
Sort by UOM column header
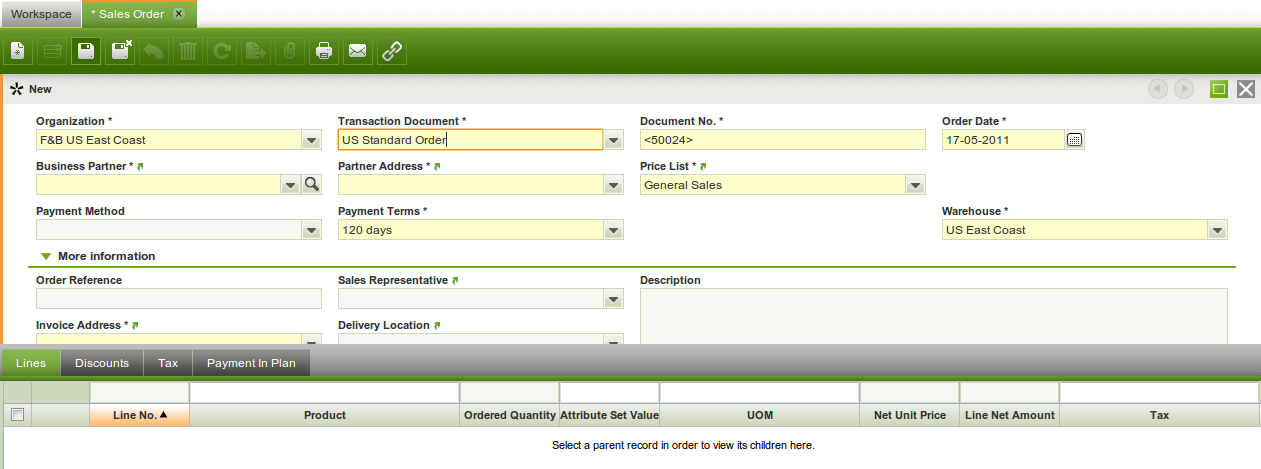click(x=760, y=415)
